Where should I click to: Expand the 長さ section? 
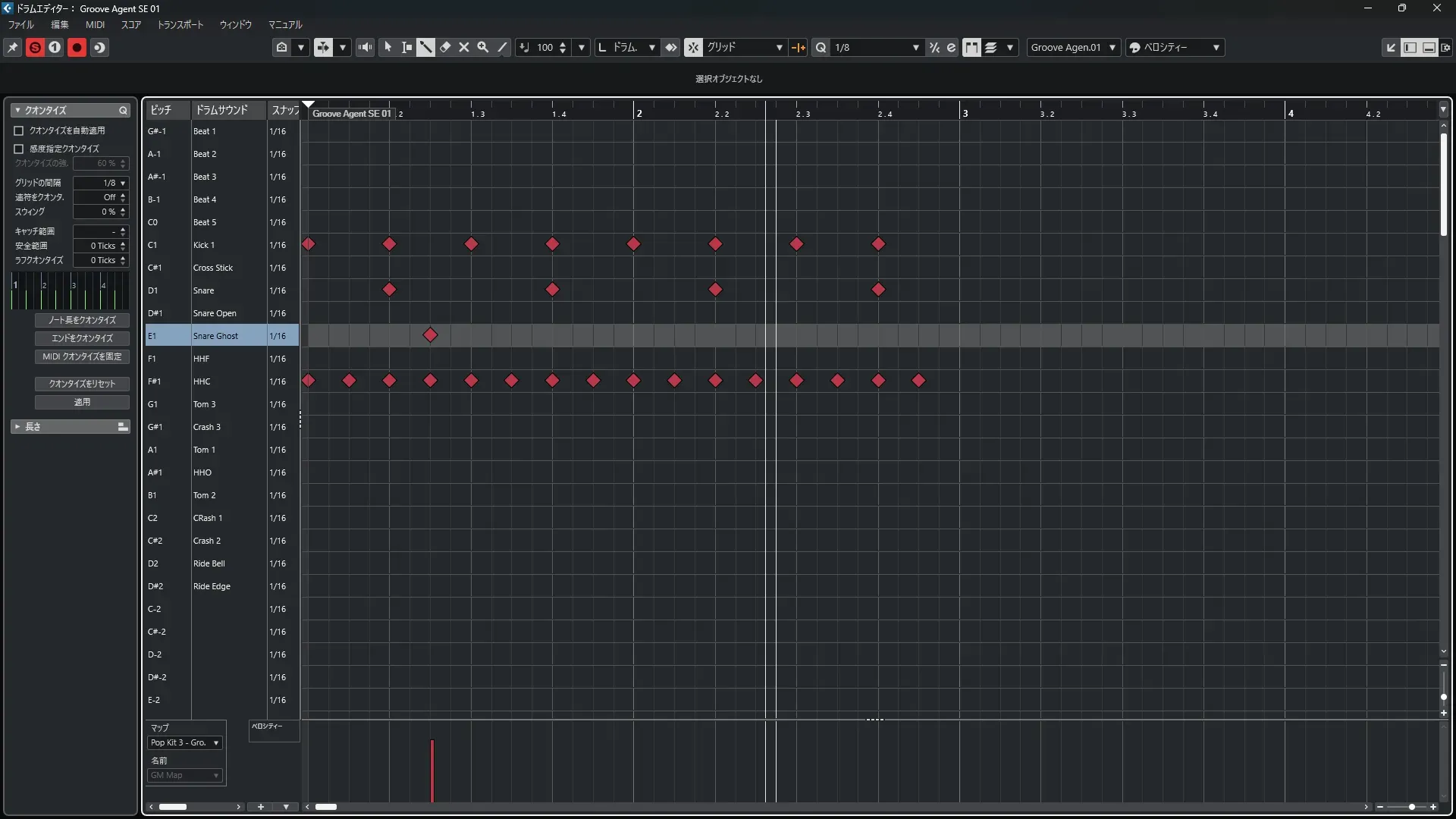[17, 427]
